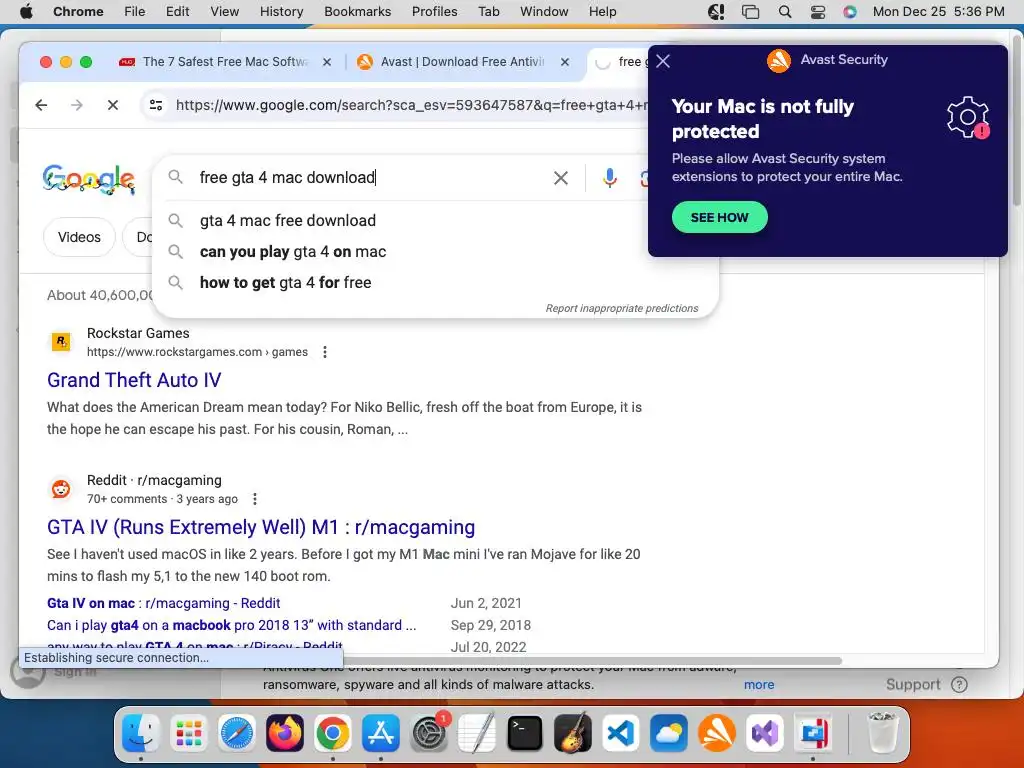
Task: Open the Profiles menu
Action: [x=434, y=12]
